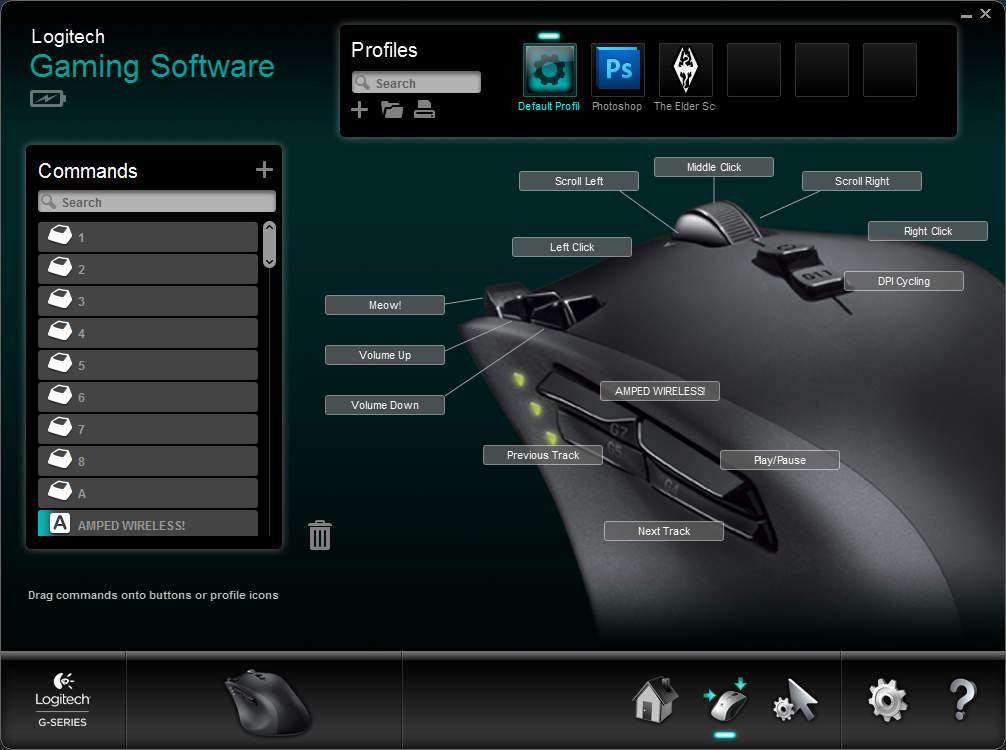Screen dimensions: 1006x750
Task: Select command 8 in Commands list
Action: pyautogui.click(x=148, y=461)
